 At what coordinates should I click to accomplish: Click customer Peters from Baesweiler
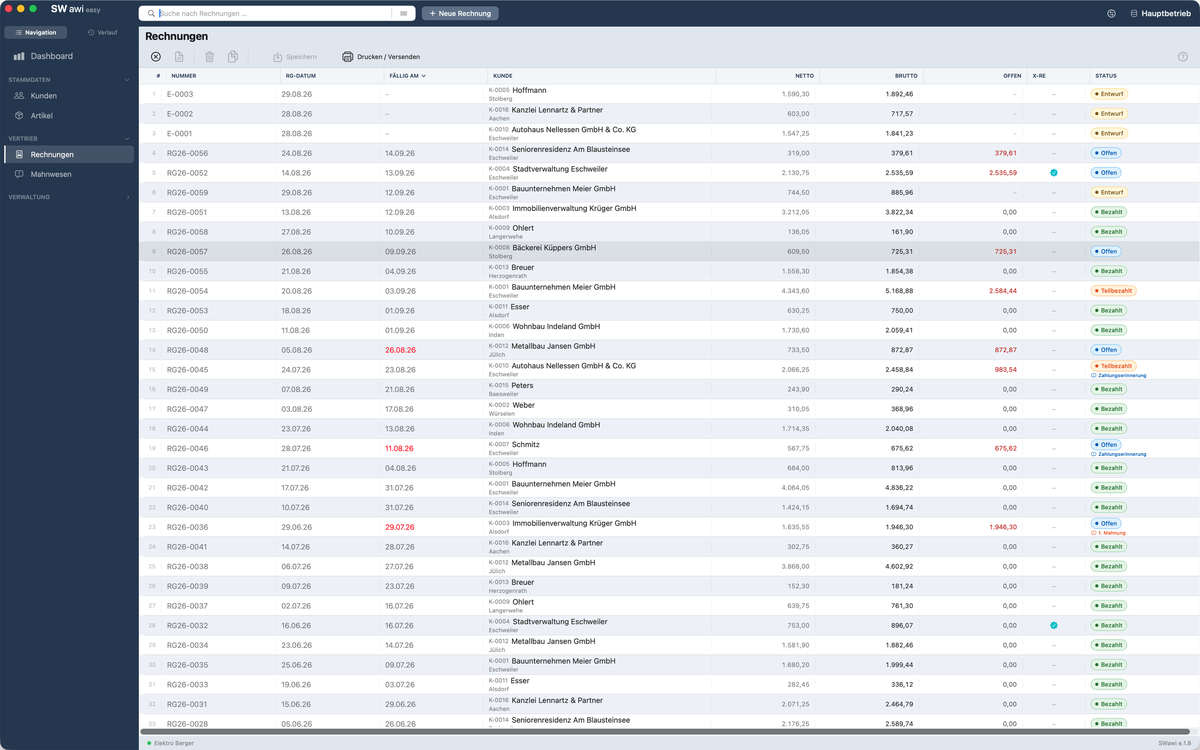(522, 385)
